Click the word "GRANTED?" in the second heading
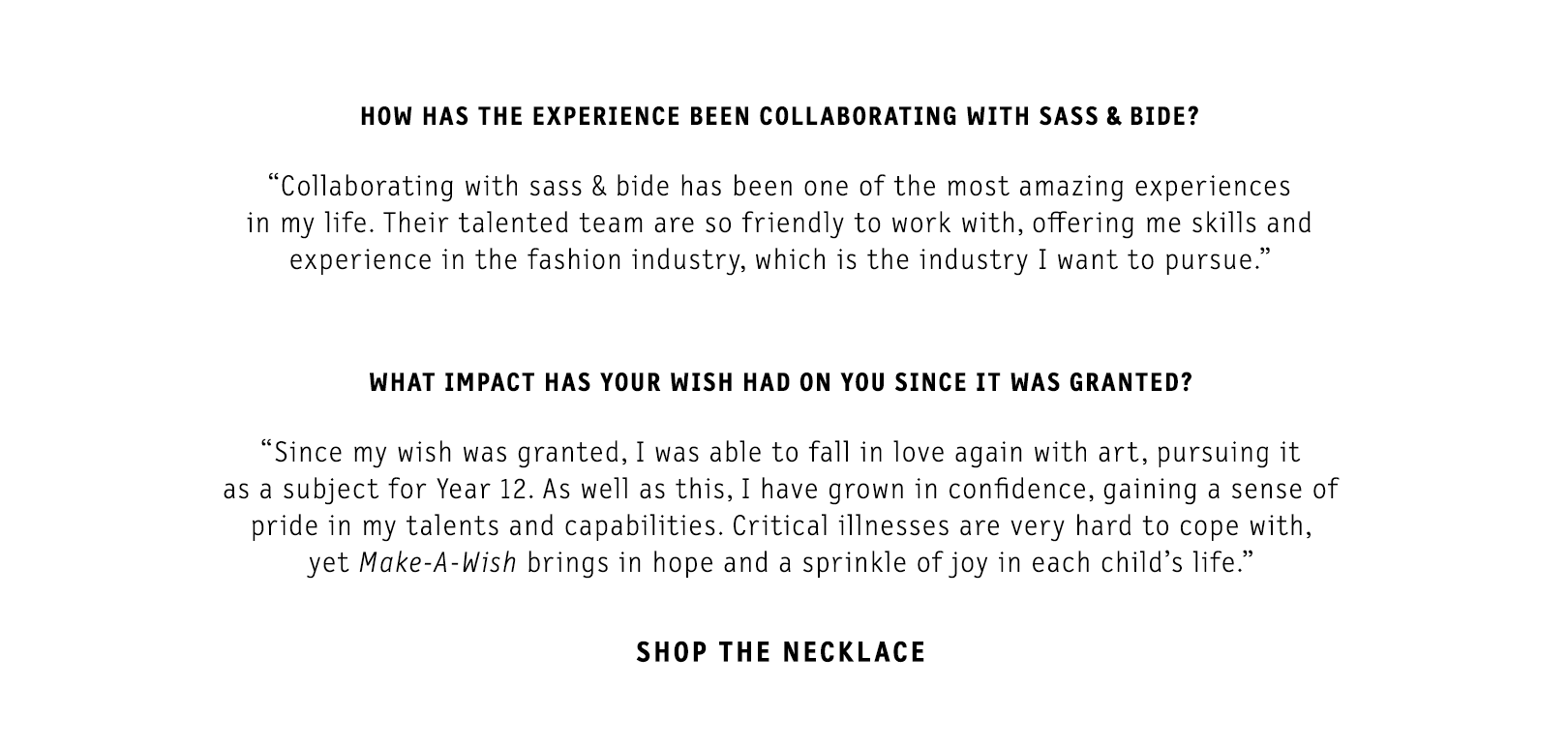The image size is (1568, 747). coord(1131,382)
